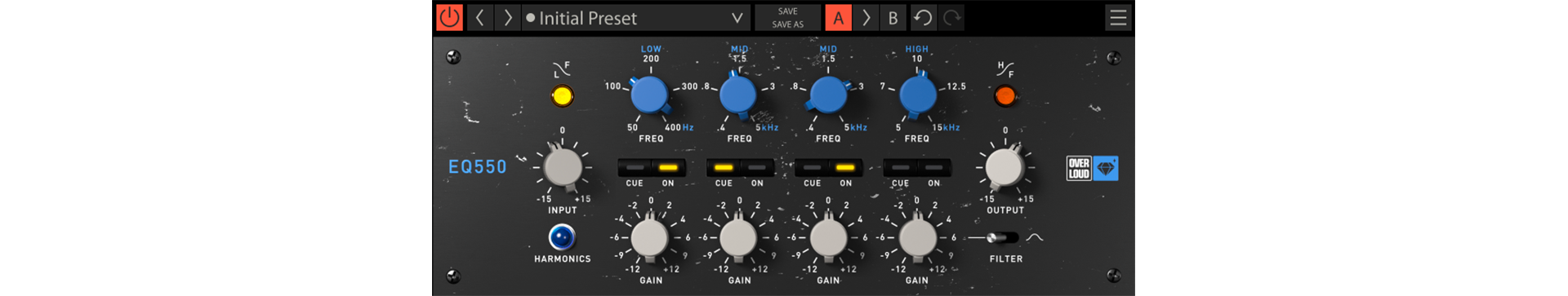Click the FREQ knob of MID band beside LOW
1568x296 pixels.
(738, 95)
